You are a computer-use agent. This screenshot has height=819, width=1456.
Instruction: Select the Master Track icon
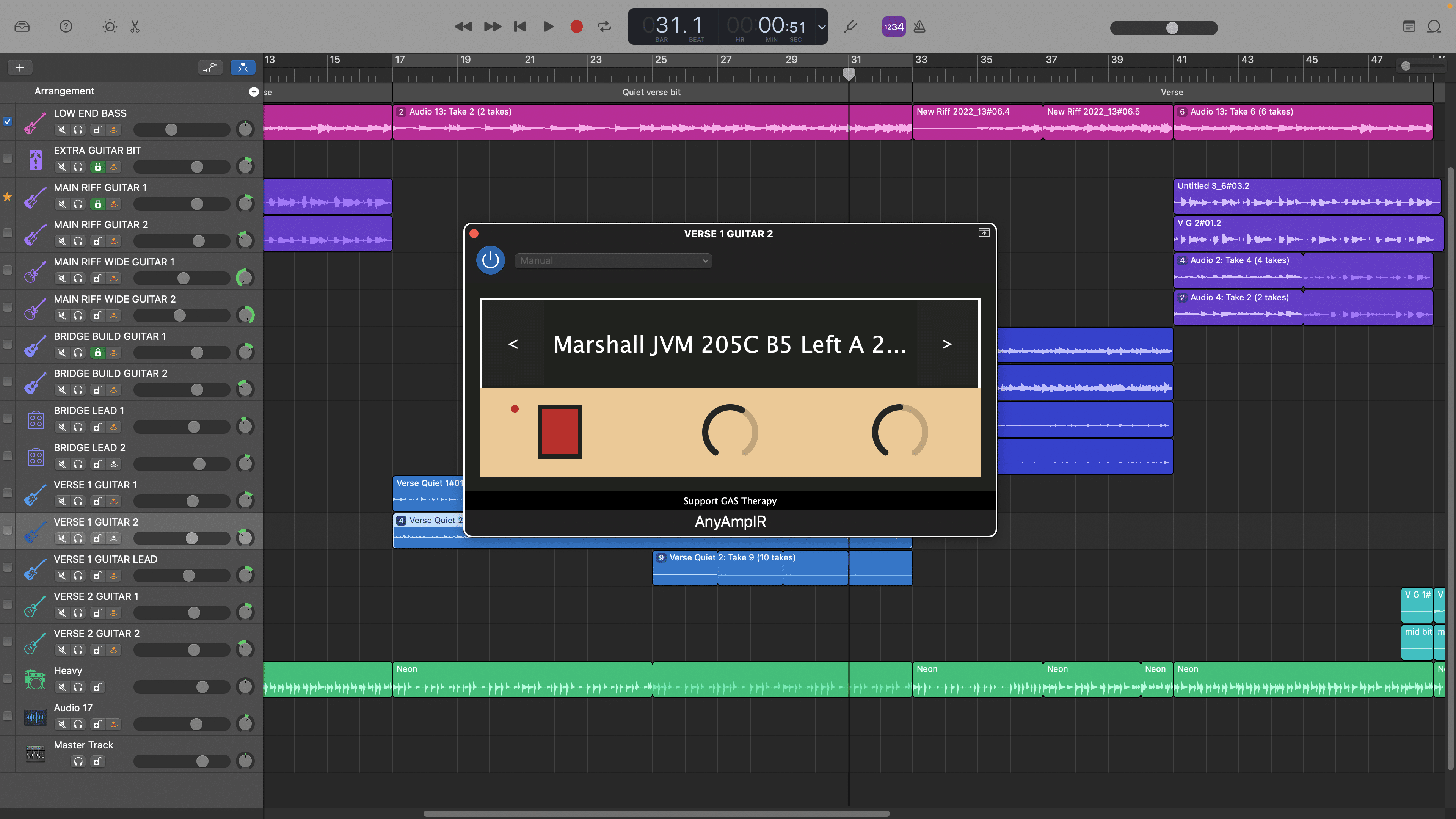pos(36,753)
